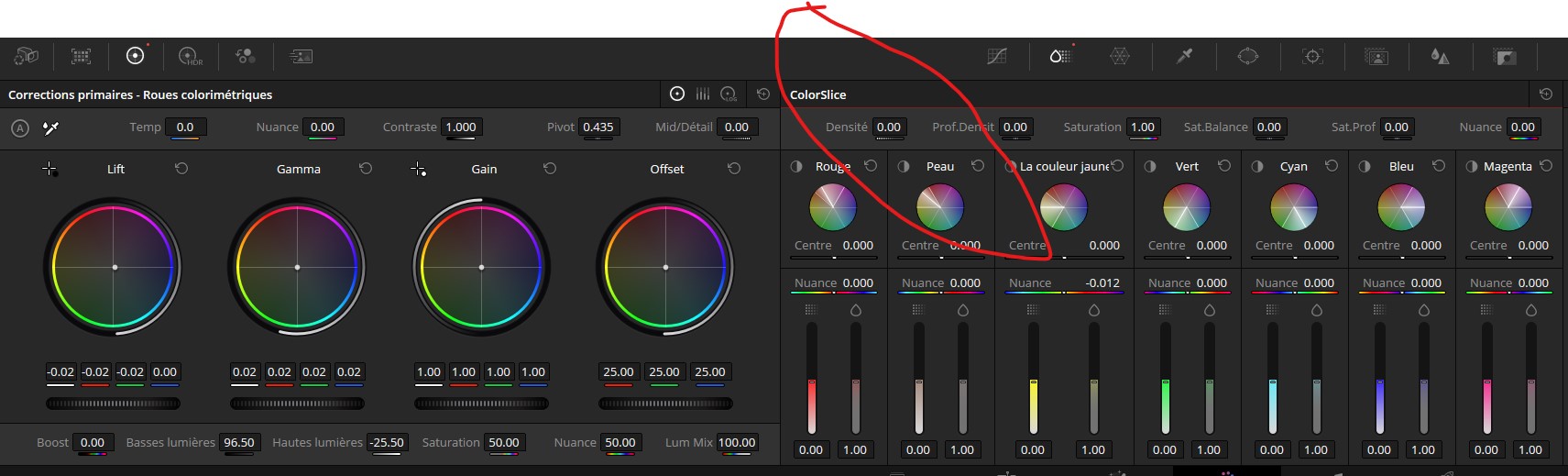The height and width of the screenshot is (476, 1568).
Task: Open the RGB Mixer palette
Action: pyautogui.click(x=245, y=56)
